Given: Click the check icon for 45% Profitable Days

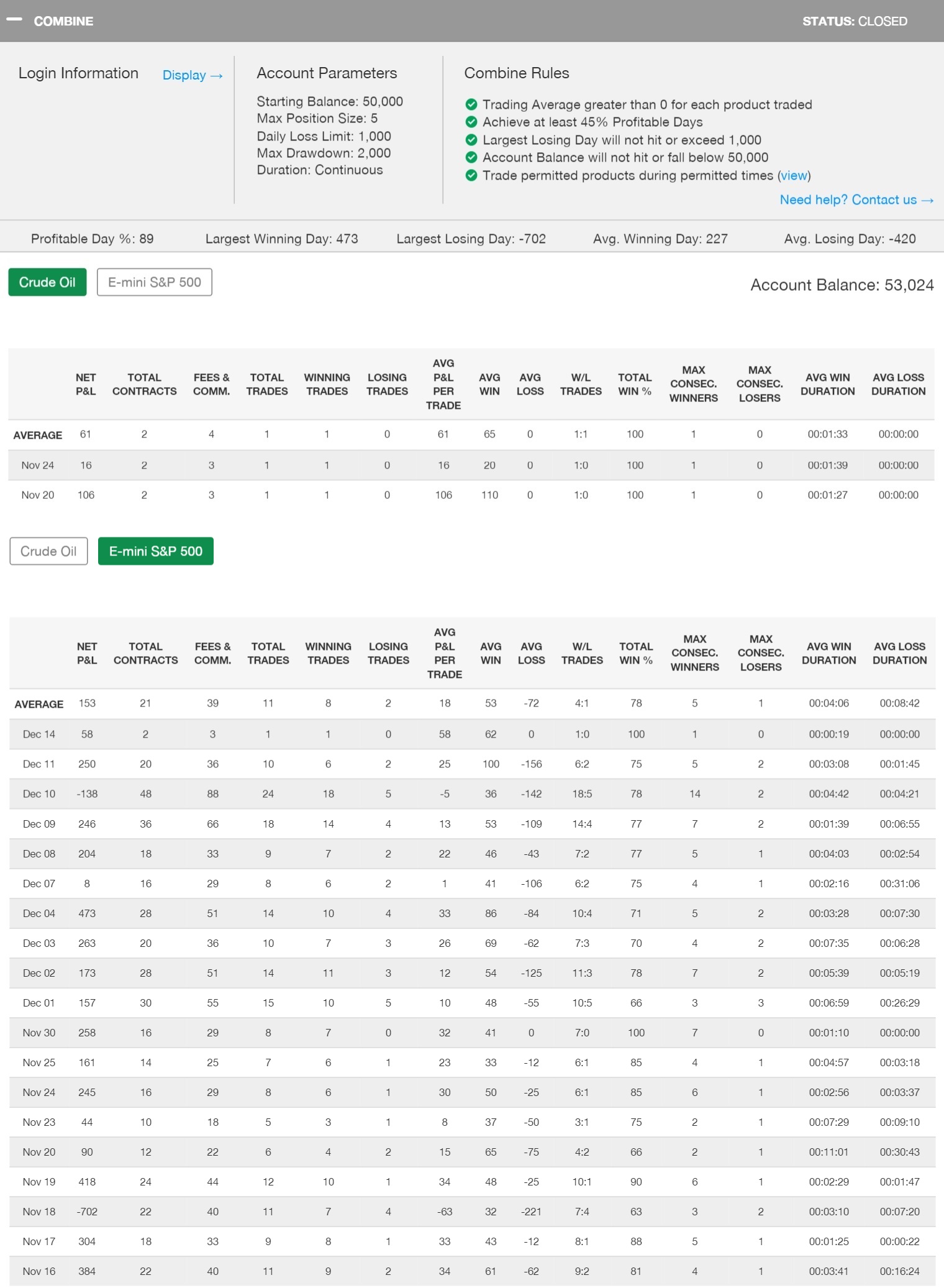Looking at the screenshot, I should 471,122.
